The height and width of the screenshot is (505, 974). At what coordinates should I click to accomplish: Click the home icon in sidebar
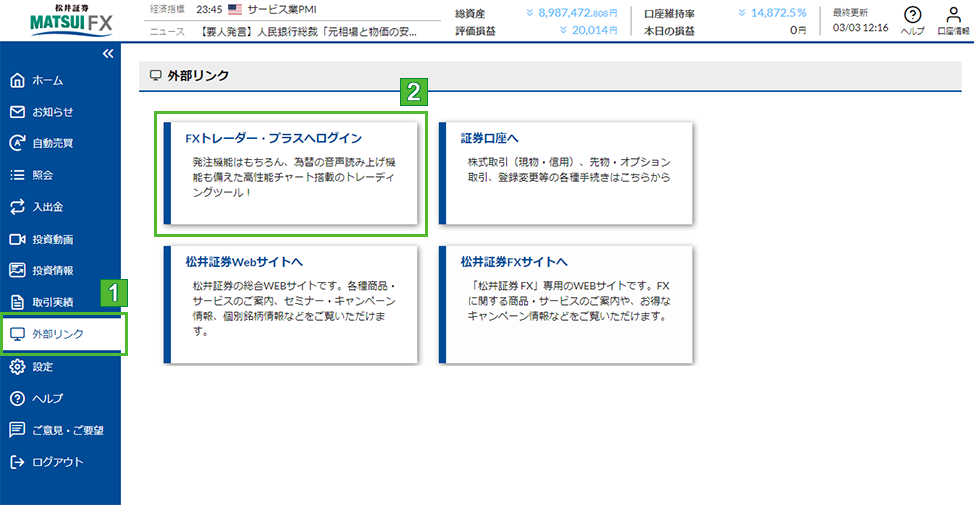click(x=17, y=80)
